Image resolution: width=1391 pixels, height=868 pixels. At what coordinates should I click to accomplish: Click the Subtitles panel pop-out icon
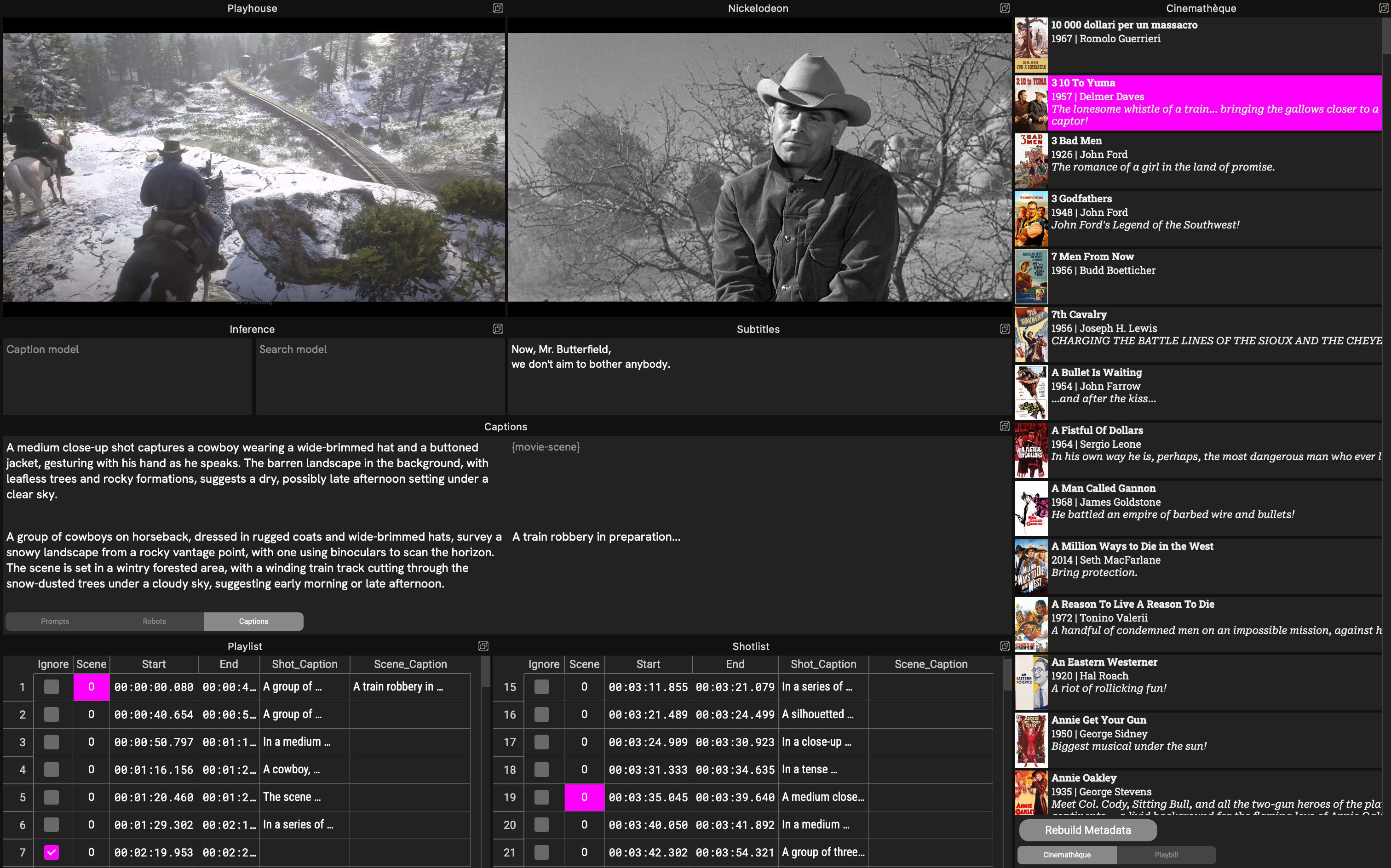coord(1005,329)
